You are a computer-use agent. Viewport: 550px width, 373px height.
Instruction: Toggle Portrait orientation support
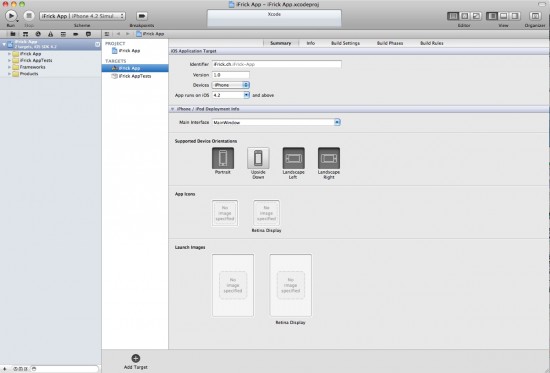point(223,158)
